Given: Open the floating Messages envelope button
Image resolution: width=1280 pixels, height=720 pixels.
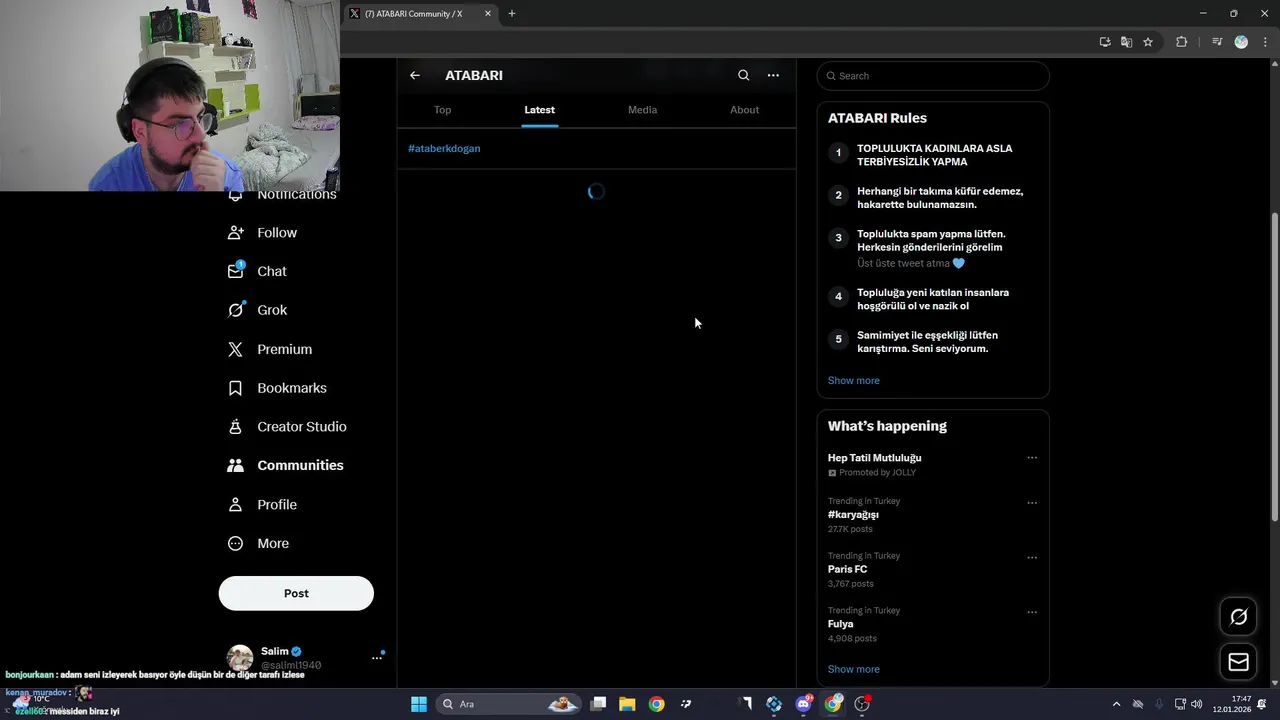Looking at the screenshot, I should pos(1238,662).
